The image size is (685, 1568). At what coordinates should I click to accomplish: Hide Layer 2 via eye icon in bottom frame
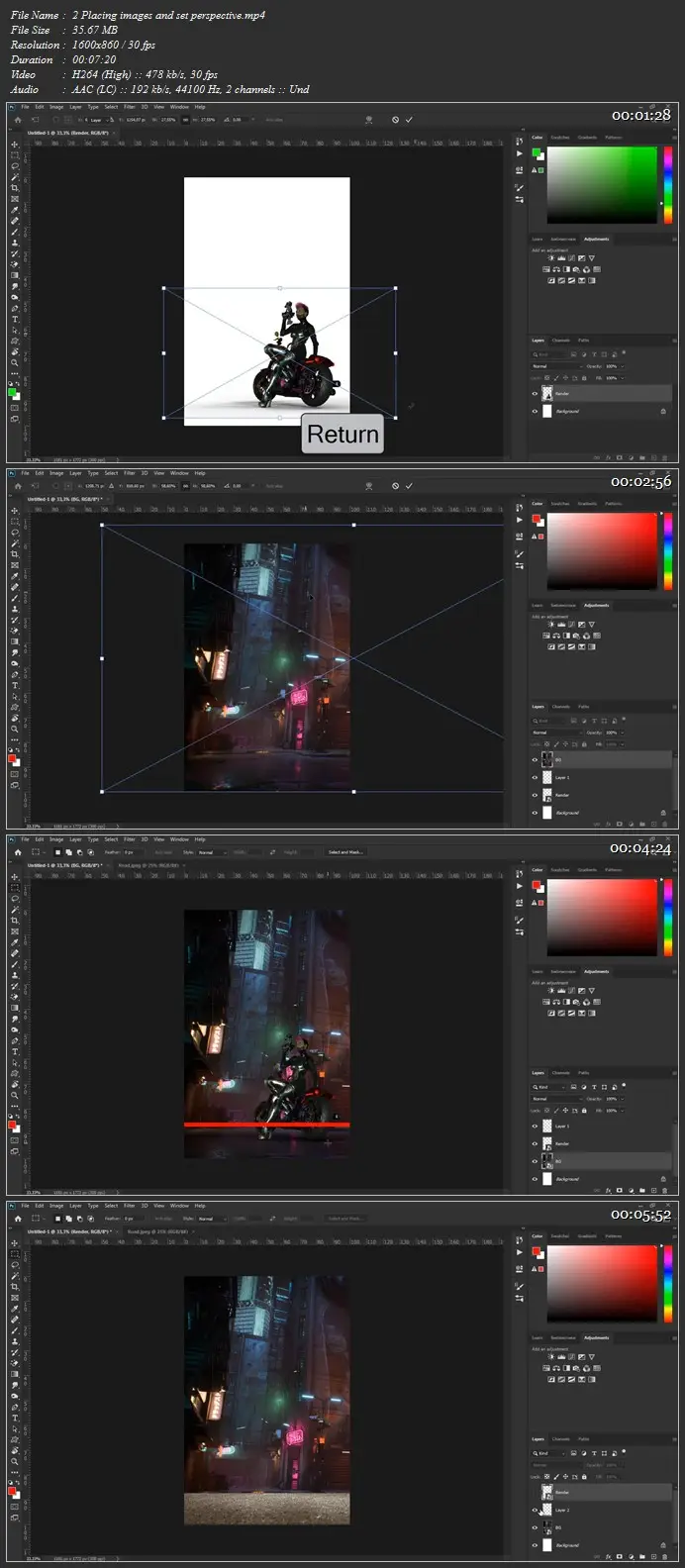[x=536, y=1511]
